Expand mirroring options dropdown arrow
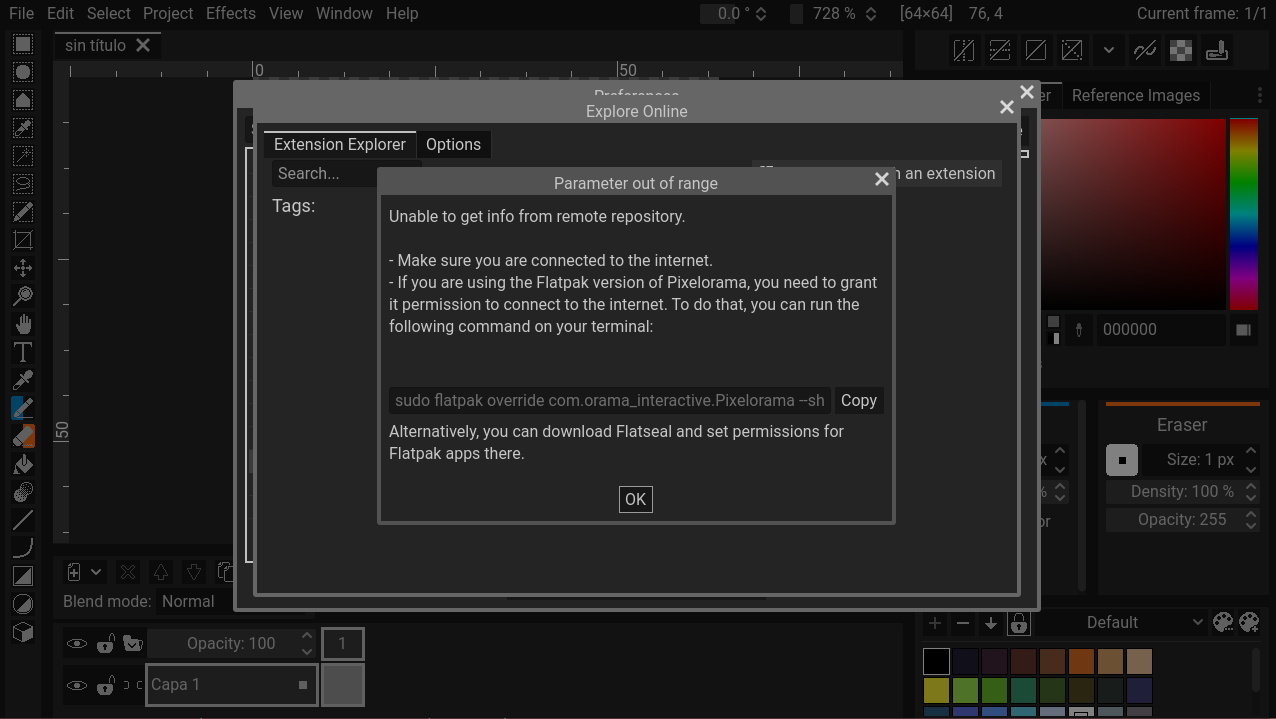The image size is (1276, 719). [1108, 50]
